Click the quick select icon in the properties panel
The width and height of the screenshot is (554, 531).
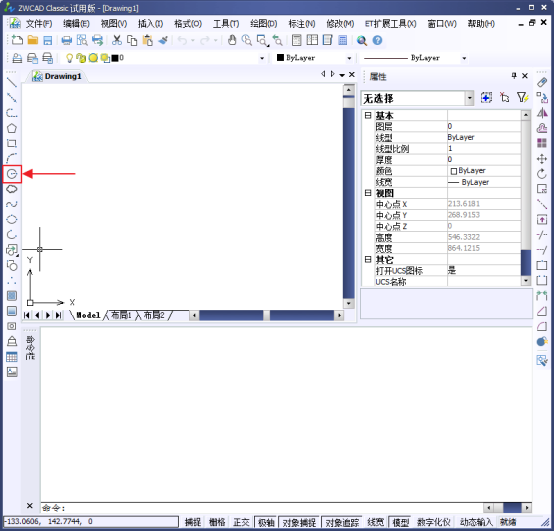tap(523, 98)
